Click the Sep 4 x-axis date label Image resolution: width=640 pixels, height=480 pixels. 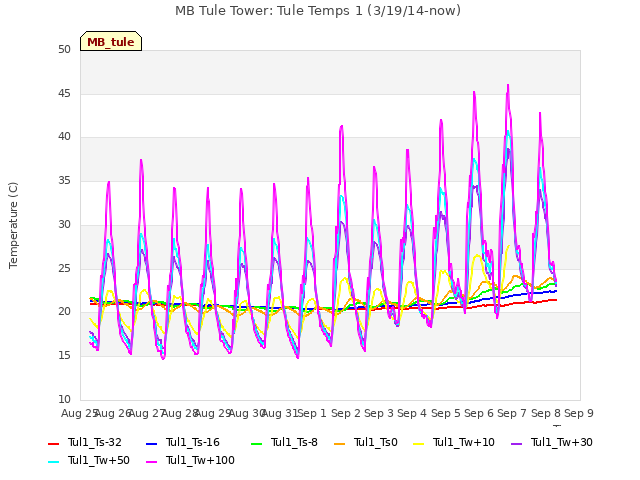(x=412, y=413)
